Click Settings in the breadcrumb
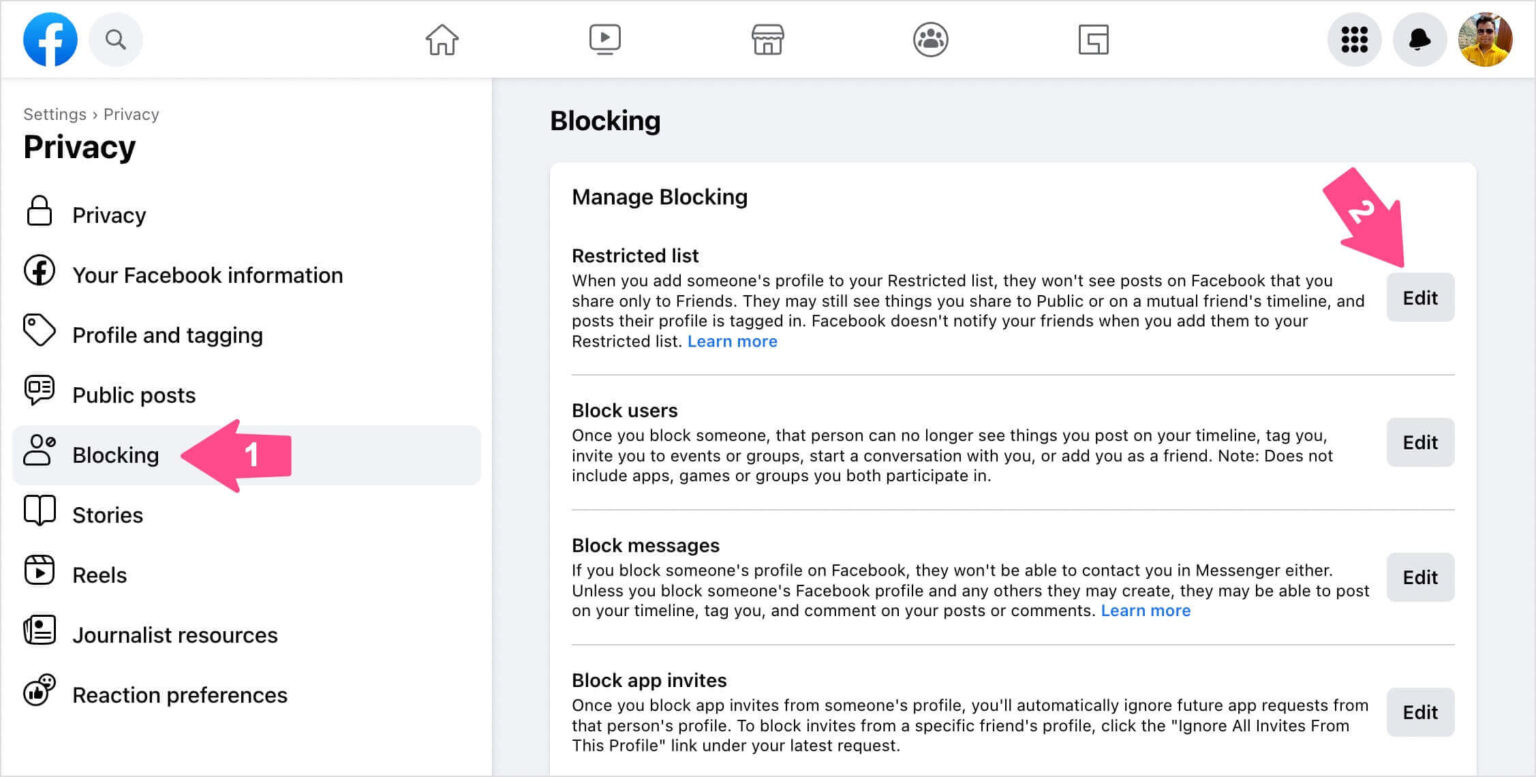 [54, 113]
